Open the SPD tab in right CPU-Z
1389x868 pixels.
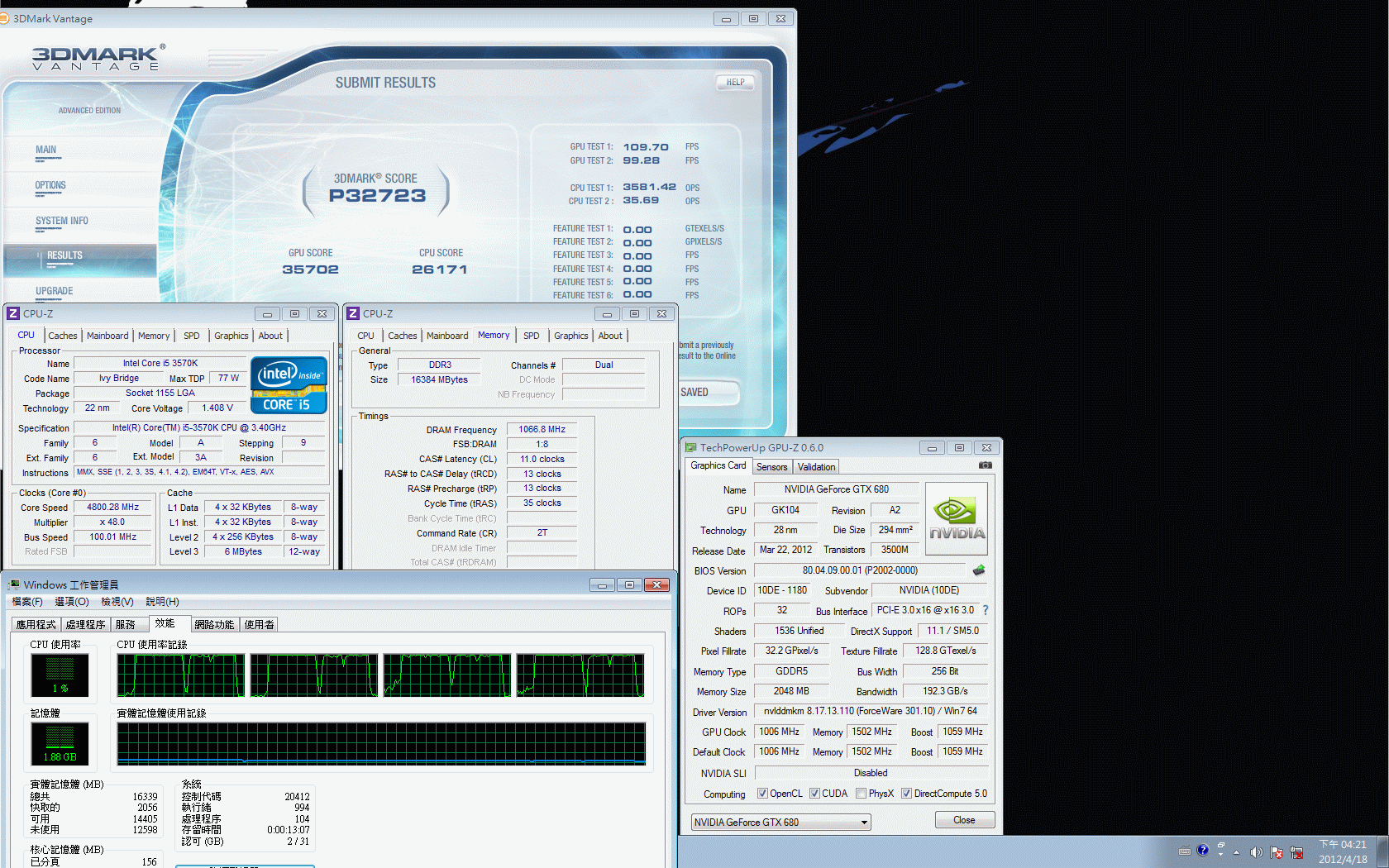[532, 336]
